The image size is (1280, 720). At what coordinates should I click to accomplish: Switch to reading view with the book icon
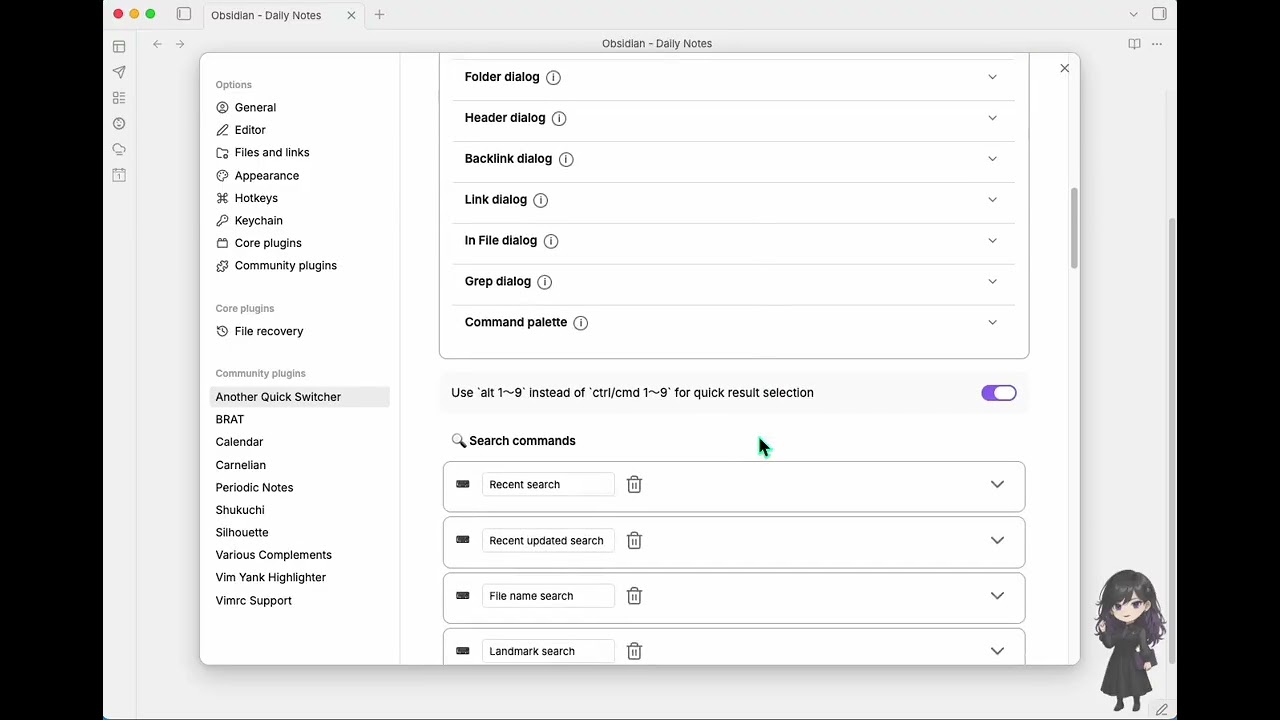(x=1134, y=44)
